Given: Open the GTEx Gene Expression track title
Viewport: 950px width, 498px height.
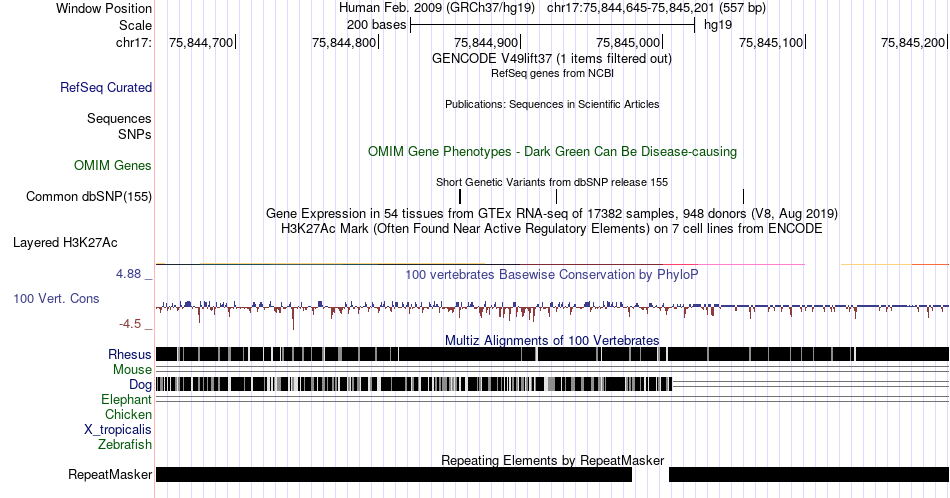Looking at the screenshot, I should pos(552,213).
